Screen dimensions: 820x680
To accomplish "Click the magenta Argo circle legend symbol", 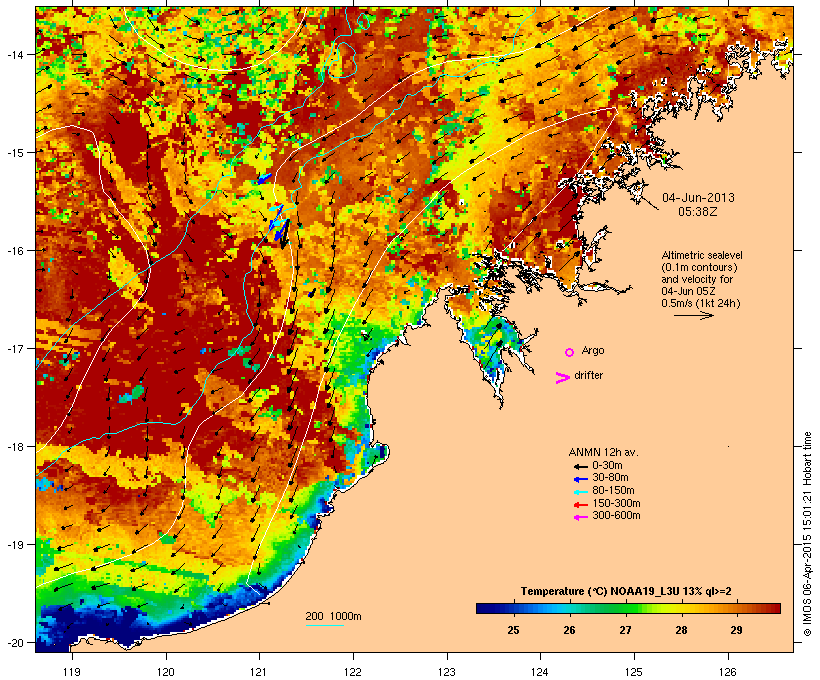I will click(x=570, y=352).
